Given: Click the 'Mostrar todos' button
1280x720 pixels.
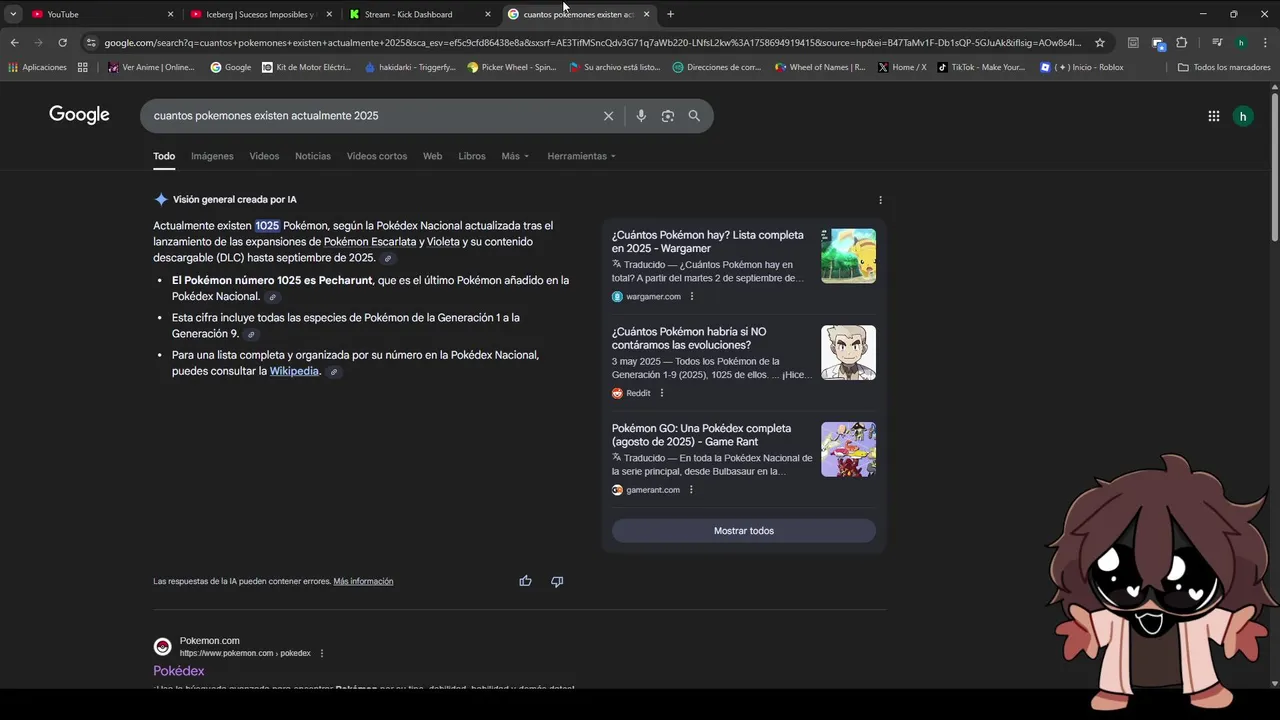Looking at the screenshot, I should click(744, 531).
